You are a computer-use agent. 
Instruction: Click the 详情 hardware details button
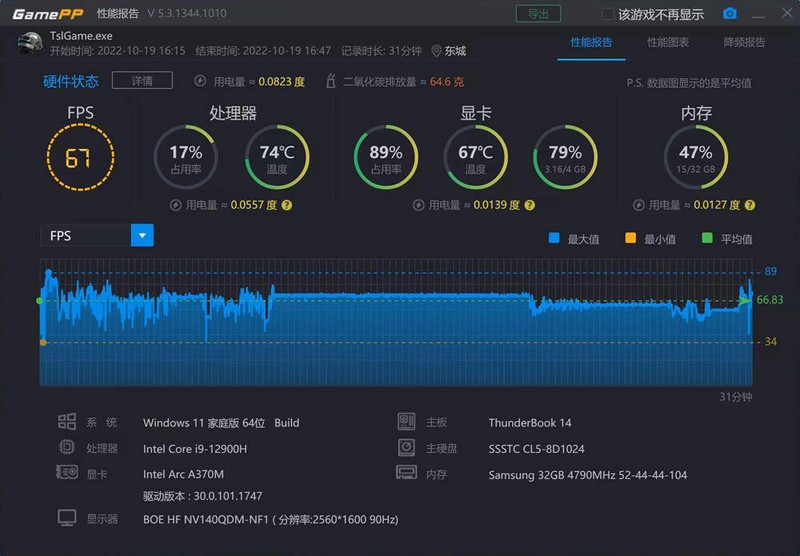click(x=142, y=81)
